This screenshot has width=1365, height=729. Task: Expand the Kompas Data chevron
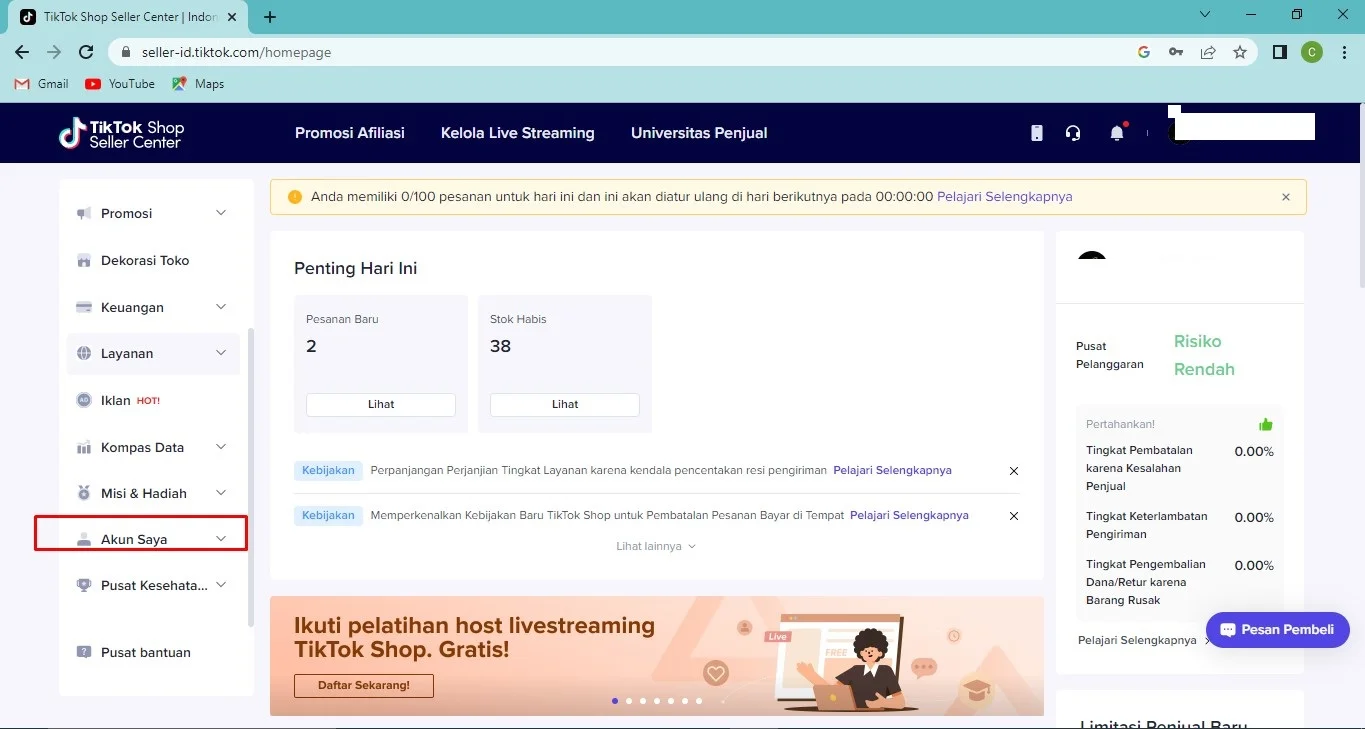221,447
